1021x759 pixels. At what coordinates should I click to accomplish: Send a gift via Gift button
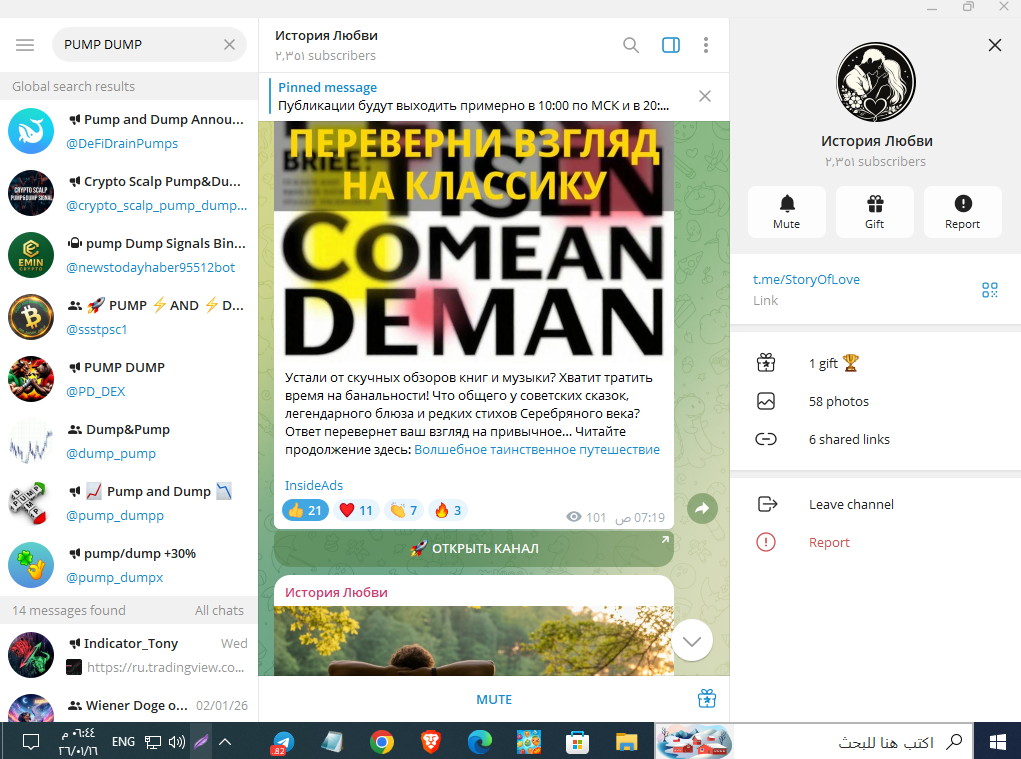tap(874, 212)
